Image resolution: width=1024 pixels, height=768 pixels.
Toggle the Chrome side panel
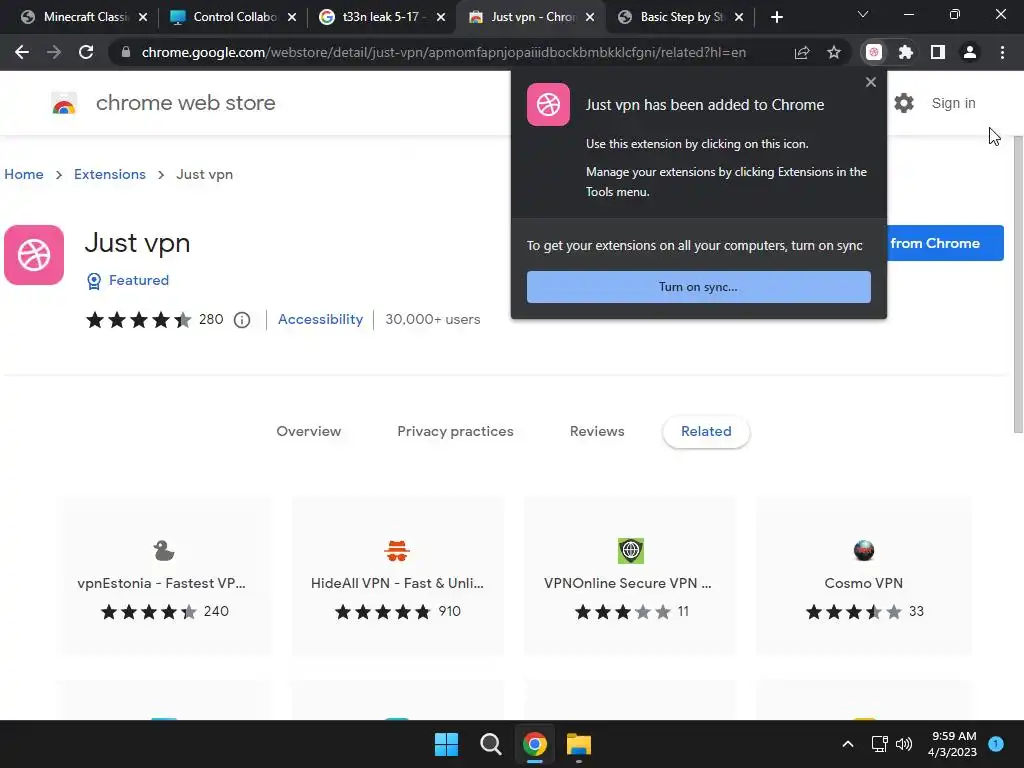(938, 52)
